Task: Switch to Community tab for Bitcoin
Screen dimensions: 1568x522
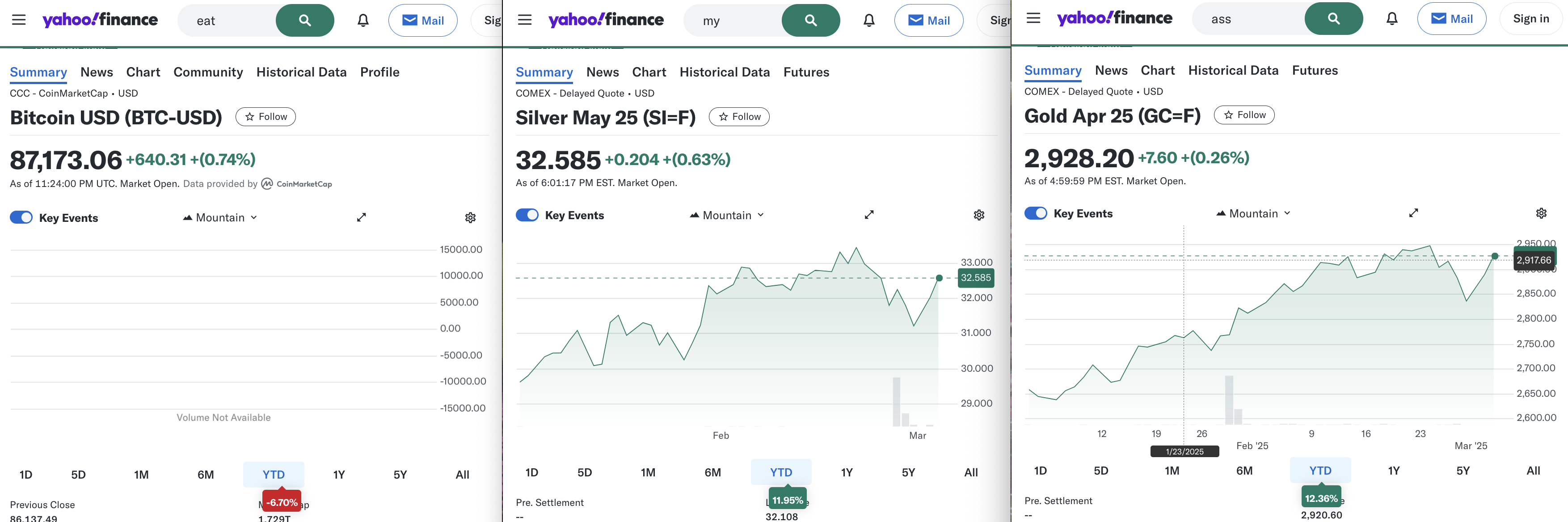Action: pos(207,72)
